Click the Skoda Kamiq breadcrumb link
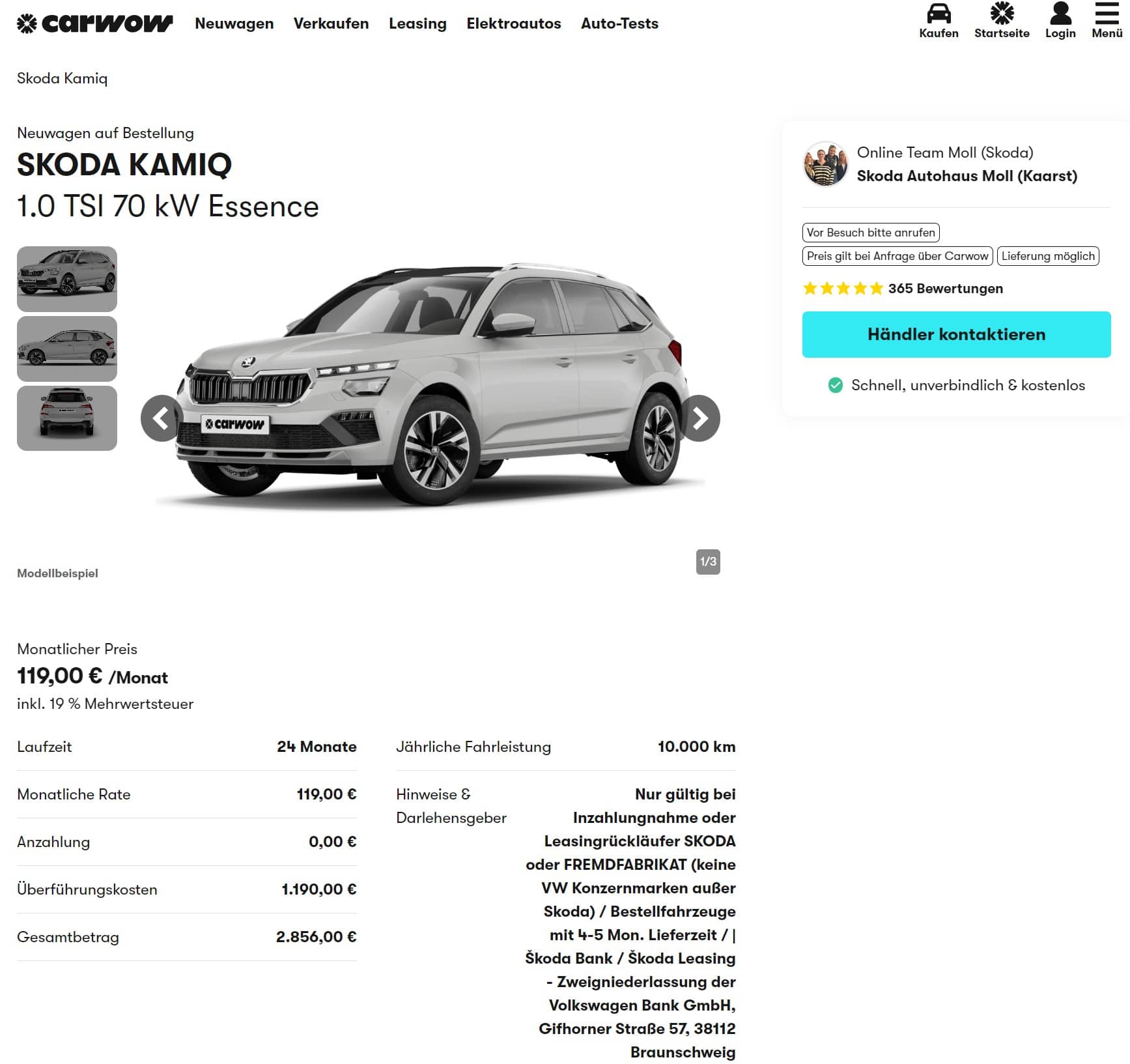 point(63,78)
